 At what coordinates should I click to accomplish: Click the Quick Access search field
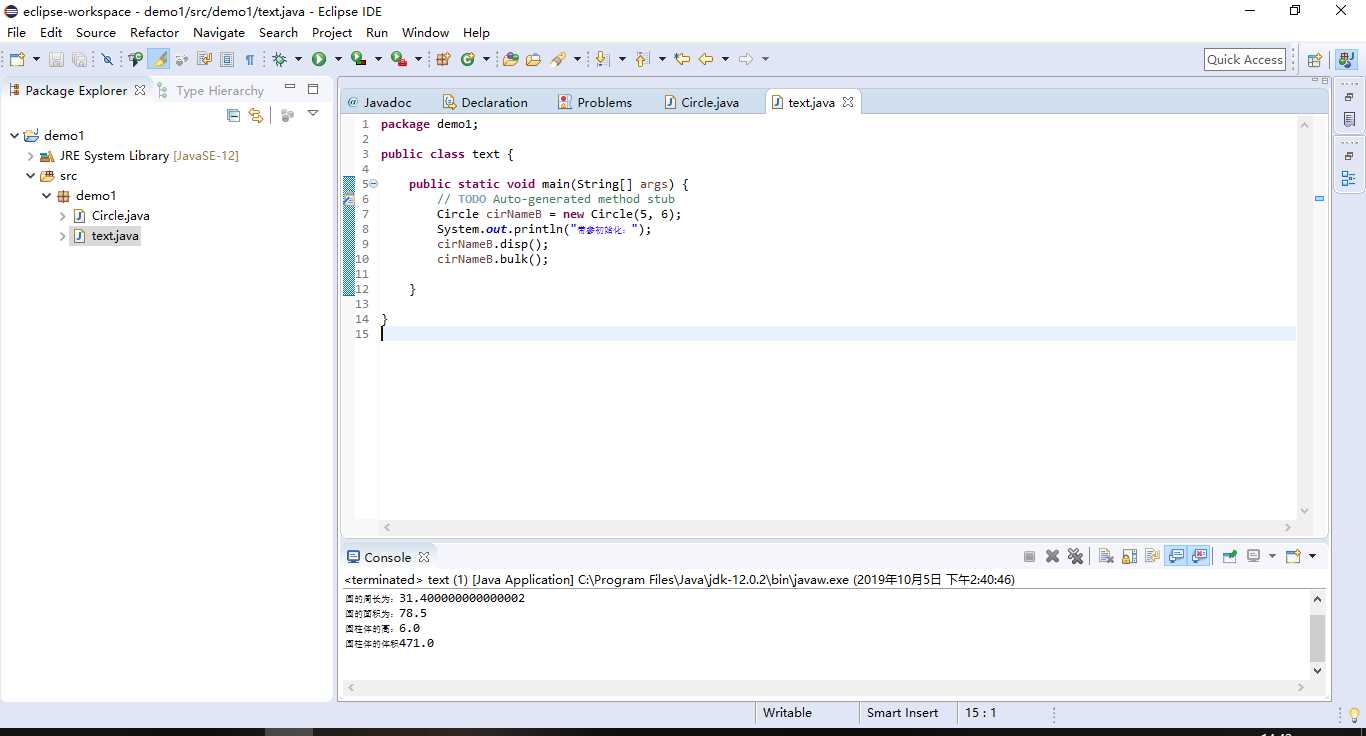click(x=1245, y=60)
